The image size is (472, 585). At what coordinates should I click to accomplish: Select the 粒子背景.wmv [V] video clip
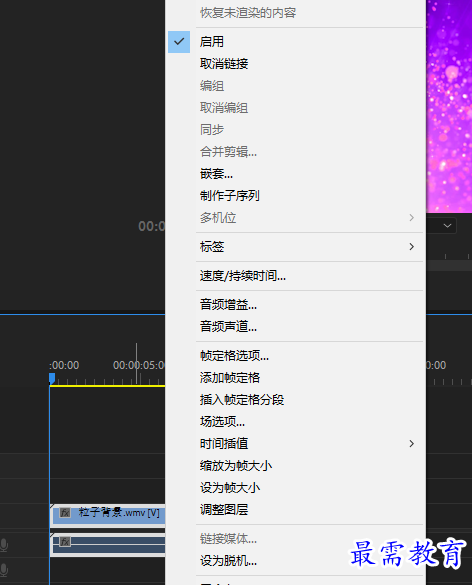click(108, 515)
